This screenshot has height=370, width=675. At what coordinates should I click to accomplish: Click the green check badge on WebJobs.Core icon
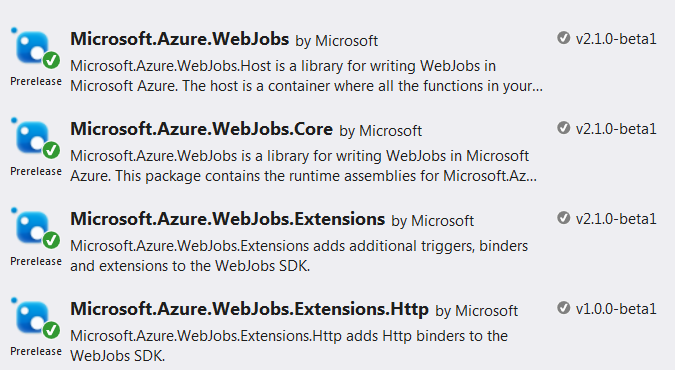[x=51, y=150]
